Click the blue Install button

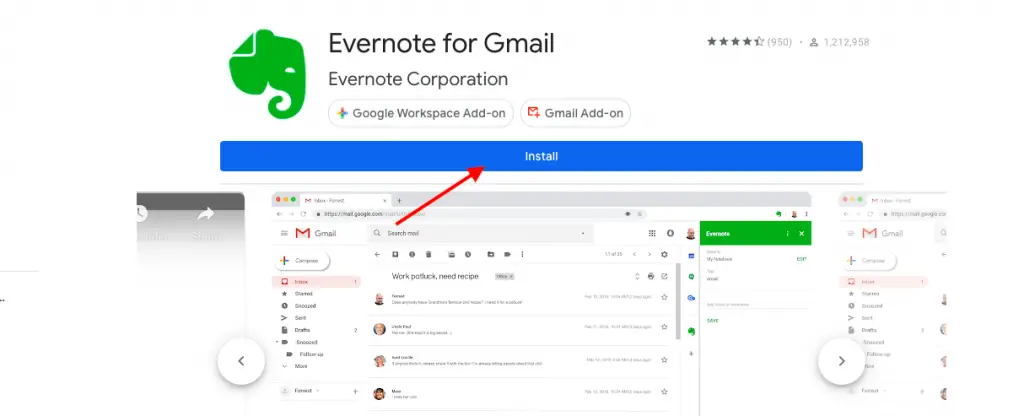[x=541, y=156]
